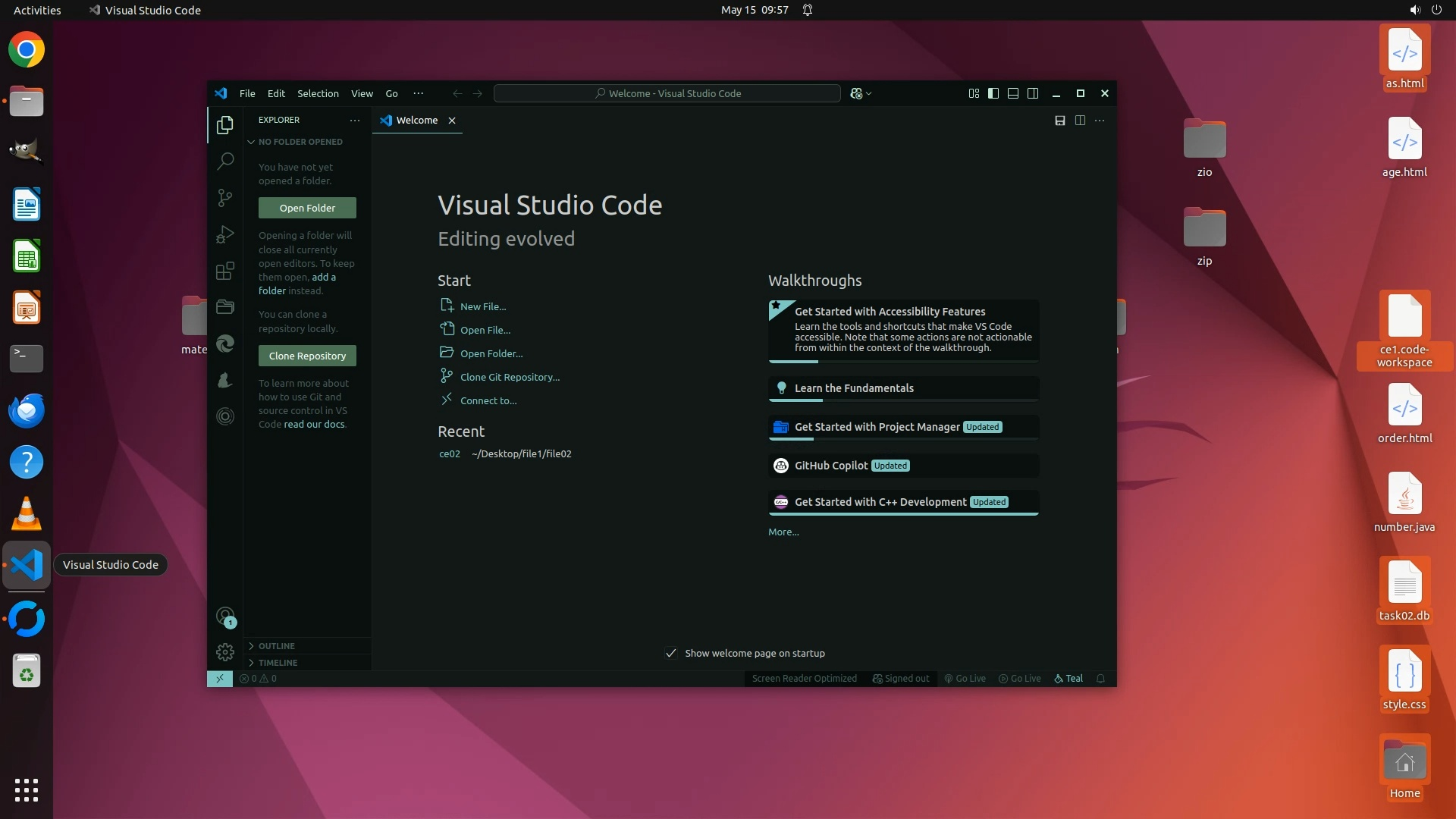The height and width of the screenshot is (819, 1456).
Task: Click the split editor right icon
Action: coord(1080,121)
